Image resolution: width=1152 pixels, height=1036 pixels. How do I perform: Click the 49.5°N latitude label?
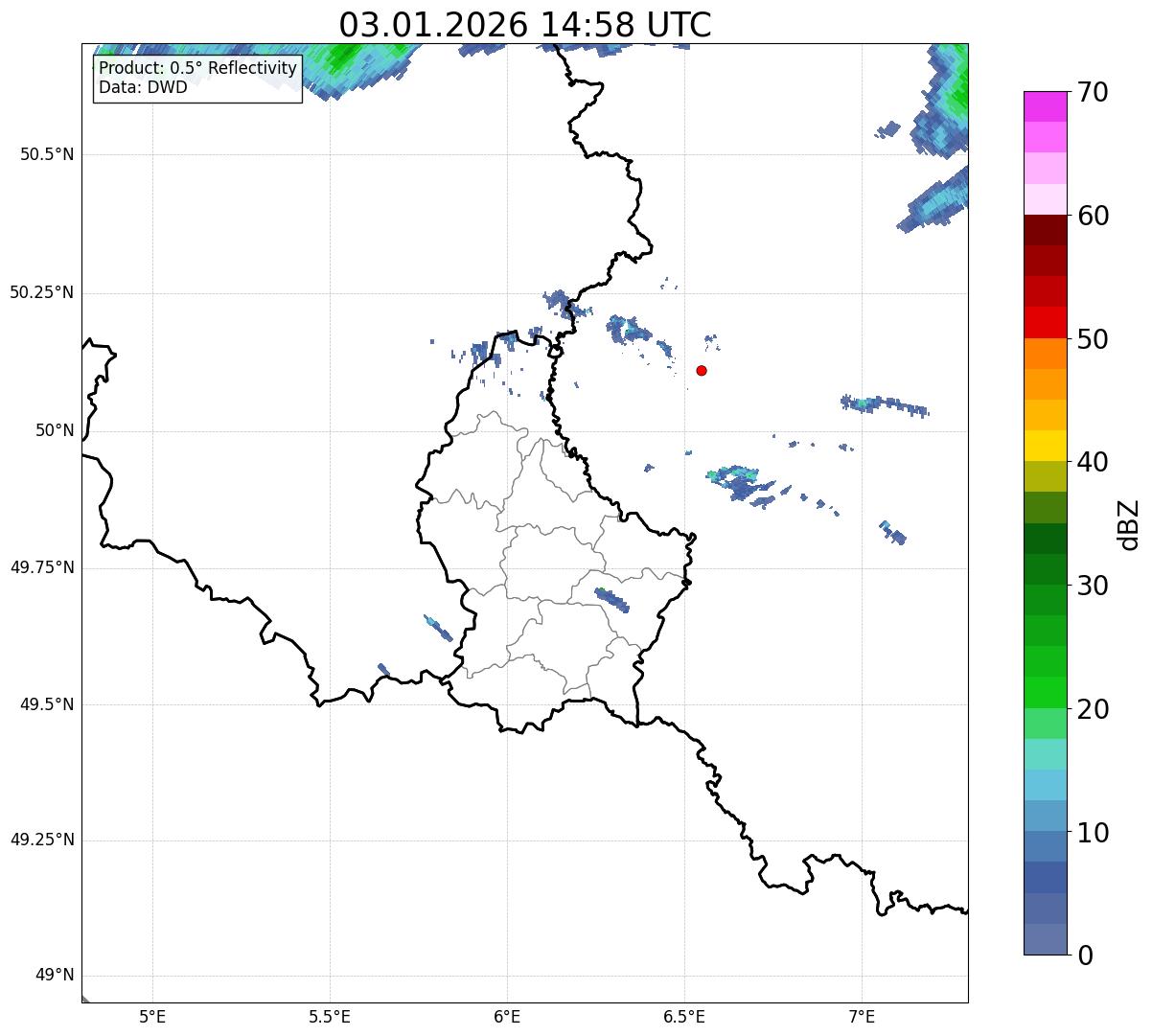click(47, 705)
